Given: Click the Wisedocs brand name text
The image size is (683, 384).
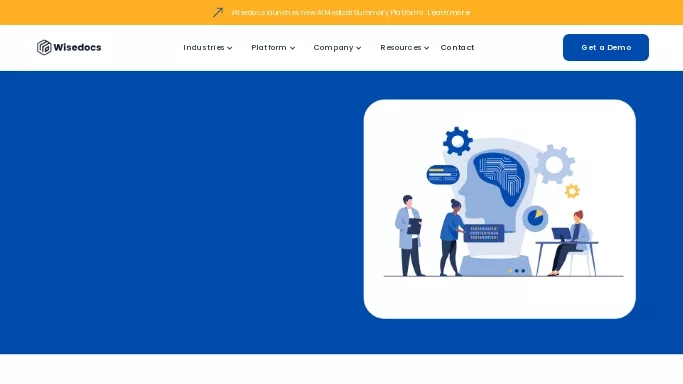Looking at the screenshot, I should tap(78, 47).
